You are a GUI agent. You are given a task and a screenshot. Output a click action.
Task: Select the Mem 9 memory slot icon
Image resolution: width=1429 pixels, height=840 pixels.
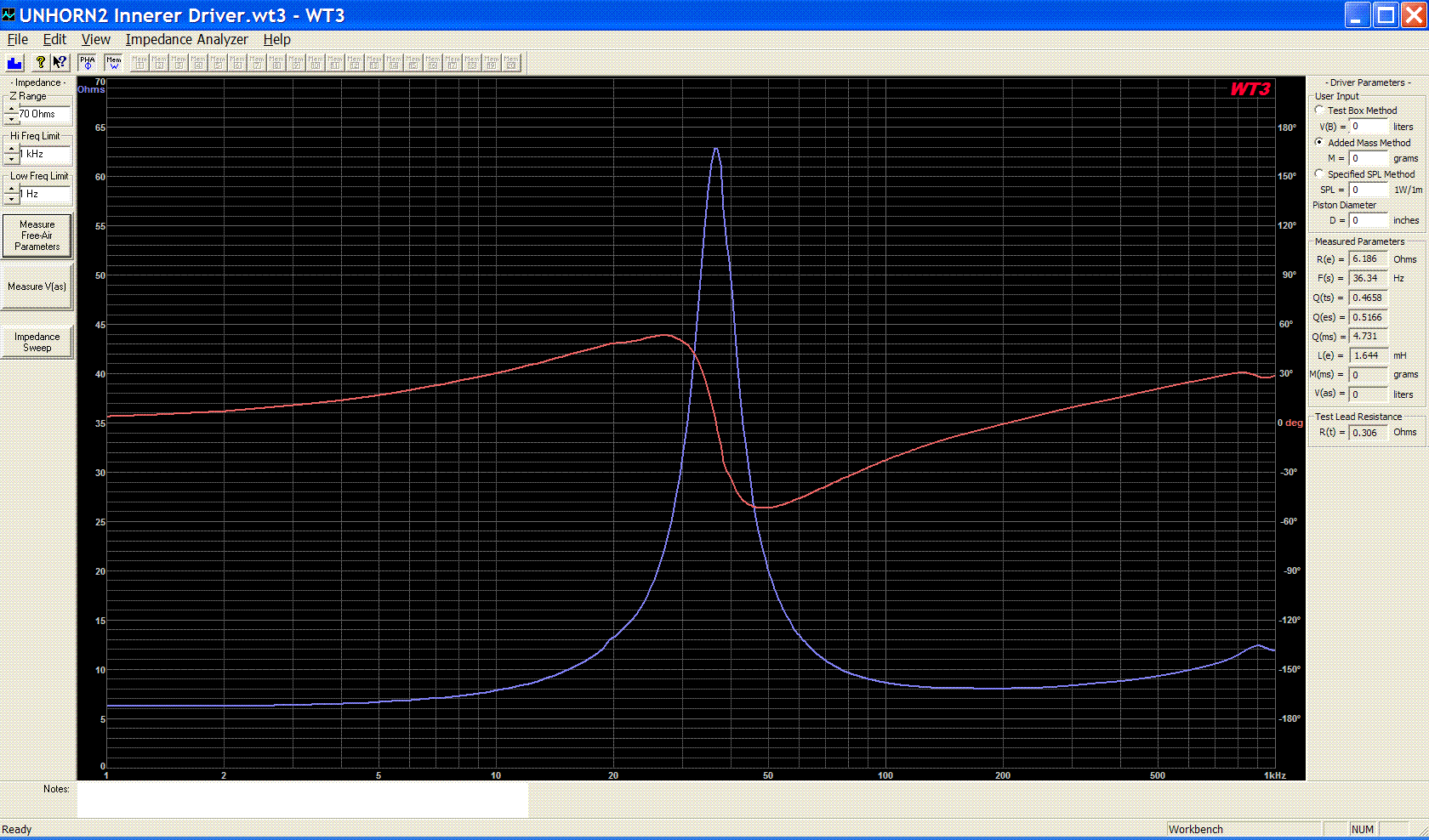[x=296, y=62]
